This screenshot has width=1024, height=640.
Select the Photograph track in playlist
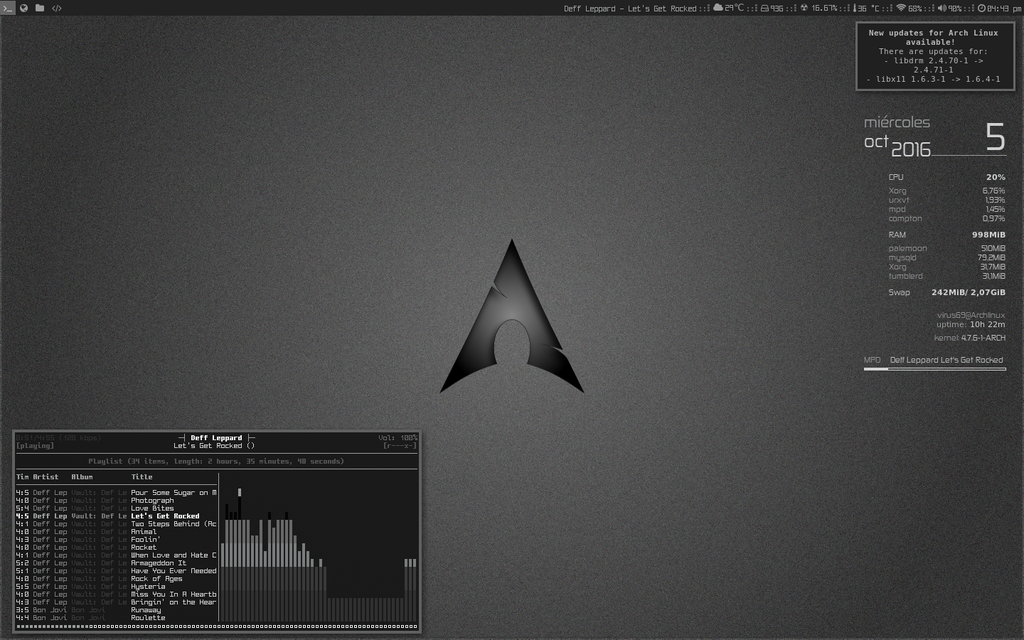click(x=116, y=500)
